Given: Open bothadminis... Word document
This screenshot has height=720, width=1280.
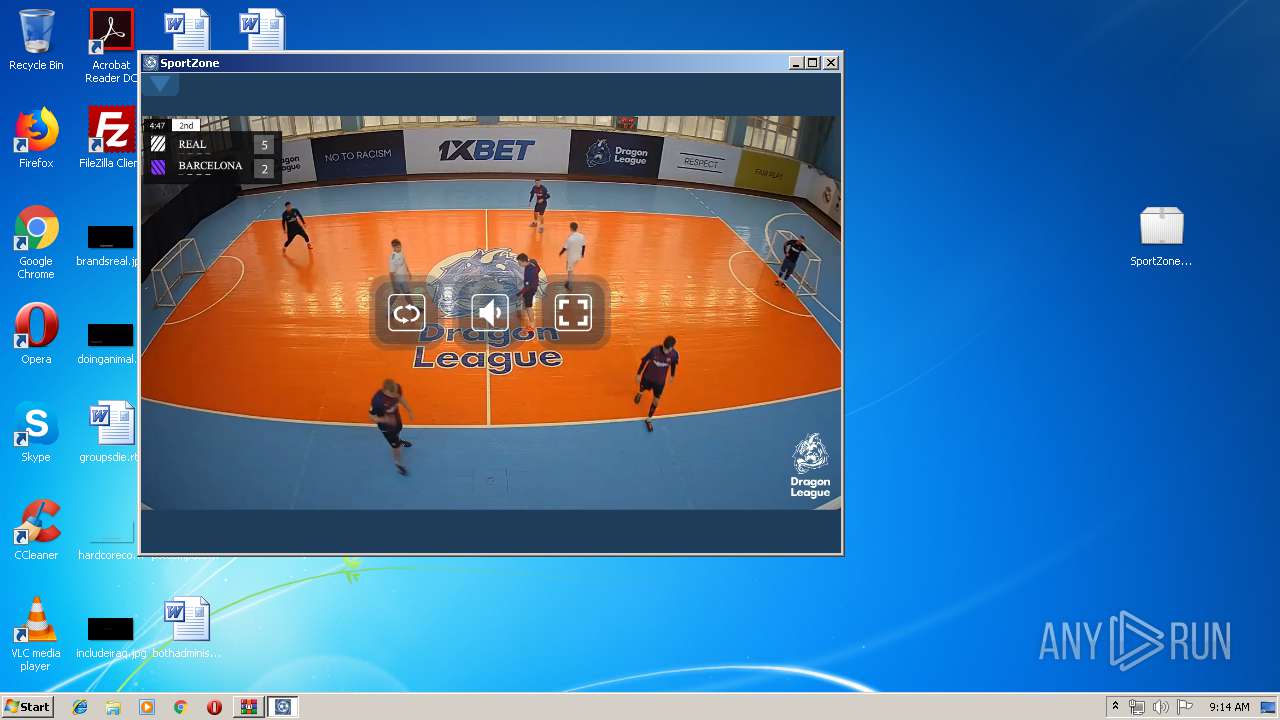Looking at the screenshot, I should coord(187,628).
